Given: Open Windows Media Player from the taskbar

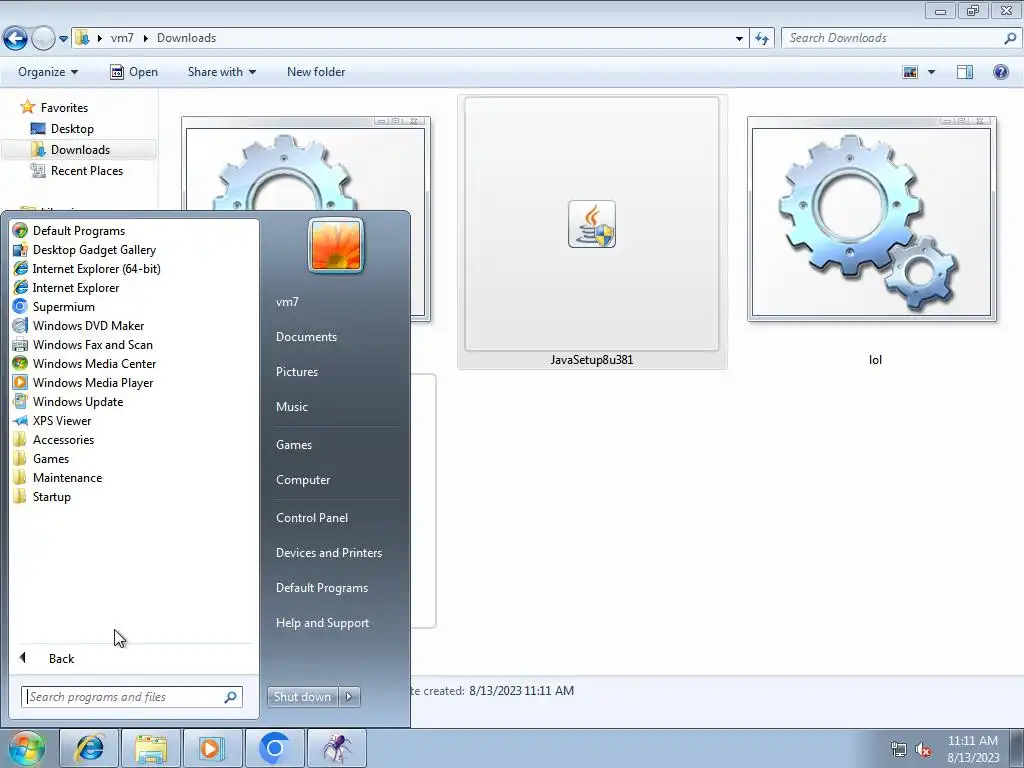Looking at the screenshot, I should point(212,748).
